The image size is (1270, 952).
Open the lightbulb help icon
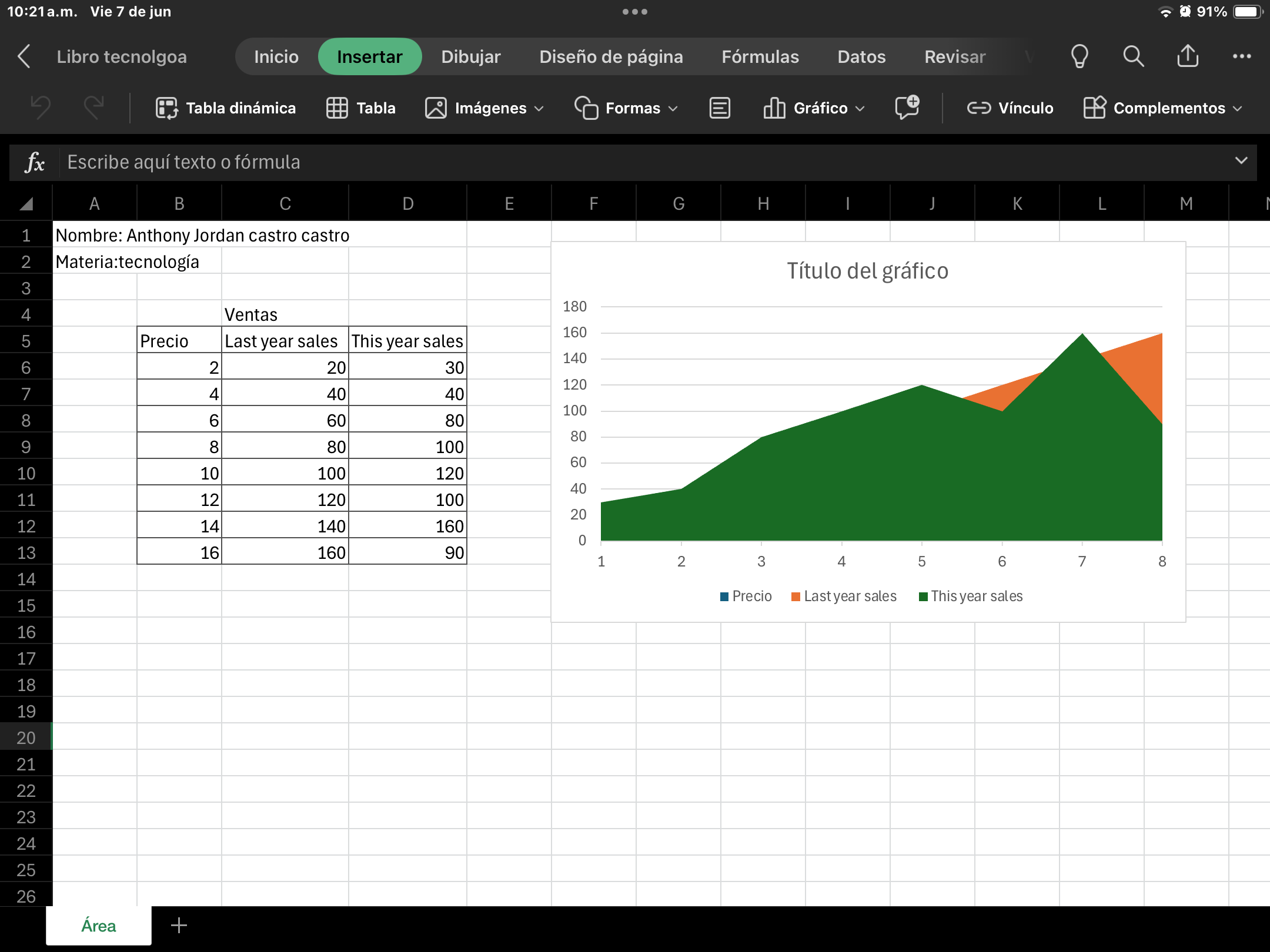pos(1079,56)
